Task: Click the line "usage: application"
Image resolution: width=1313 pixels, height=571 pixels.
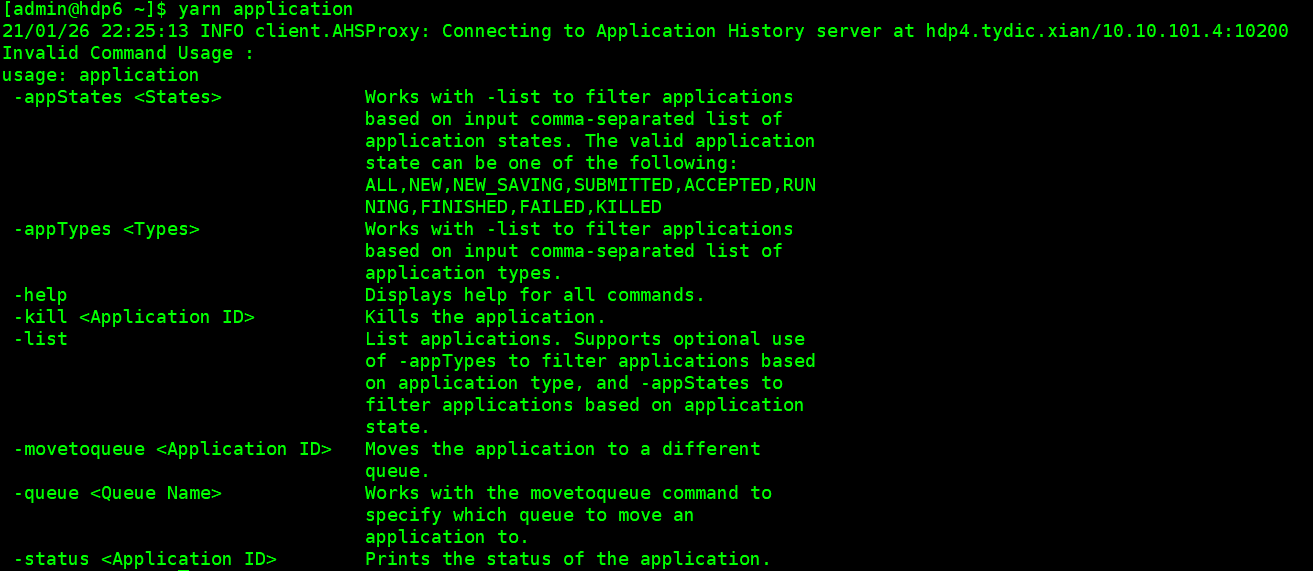Action: (x=101, y=75)
